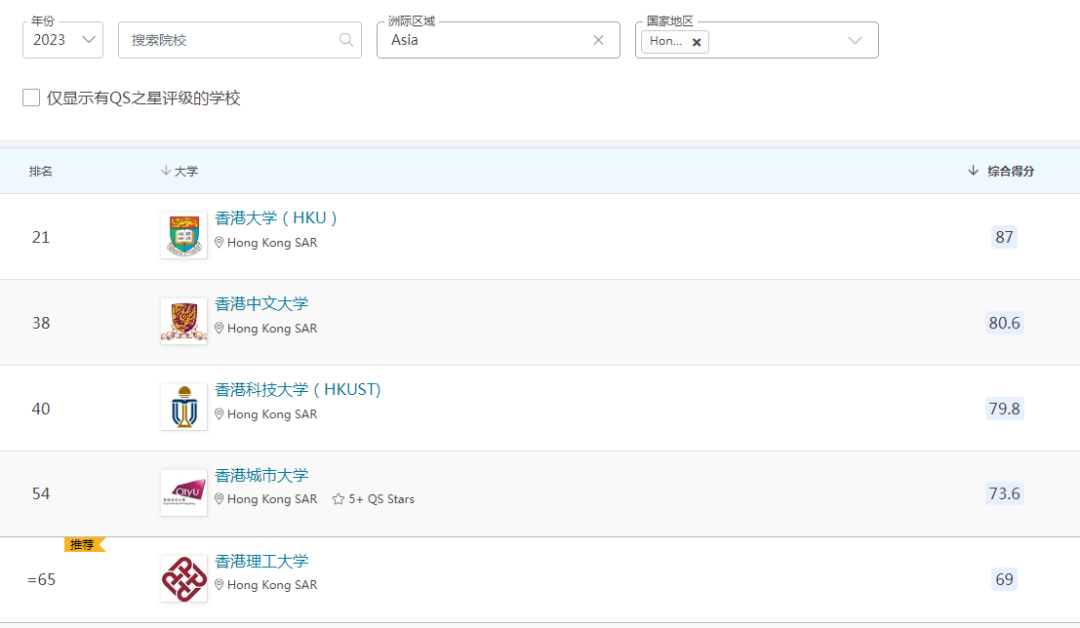Click the score 69
Viewport: 1080px width, 628px height.
1004,579
